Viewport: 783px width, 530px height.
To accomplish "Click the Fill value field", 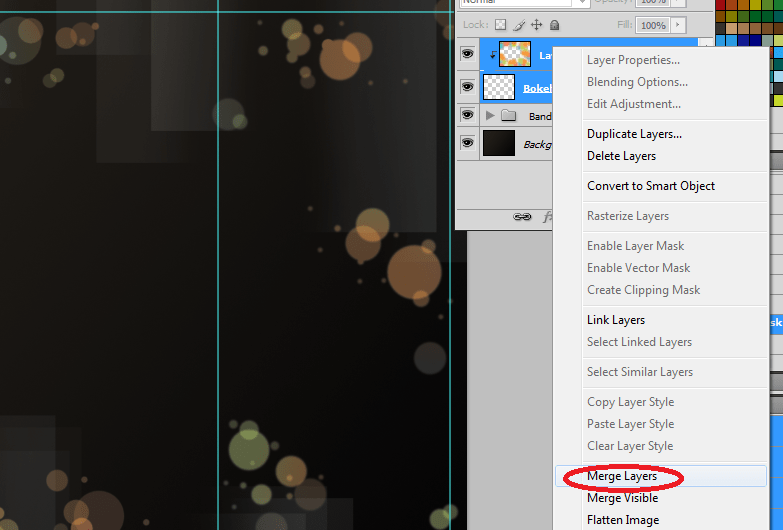I will pos(652,25).
